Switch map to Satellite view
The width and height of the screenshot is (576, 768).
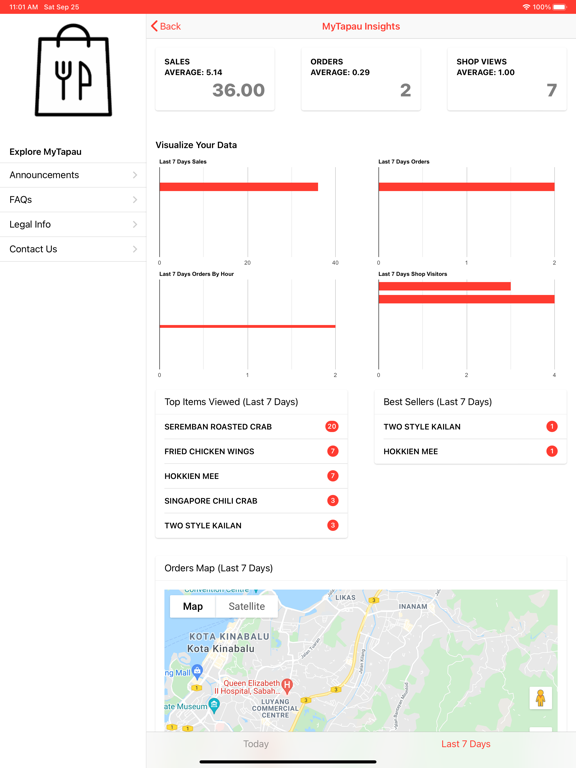[247, 606]
